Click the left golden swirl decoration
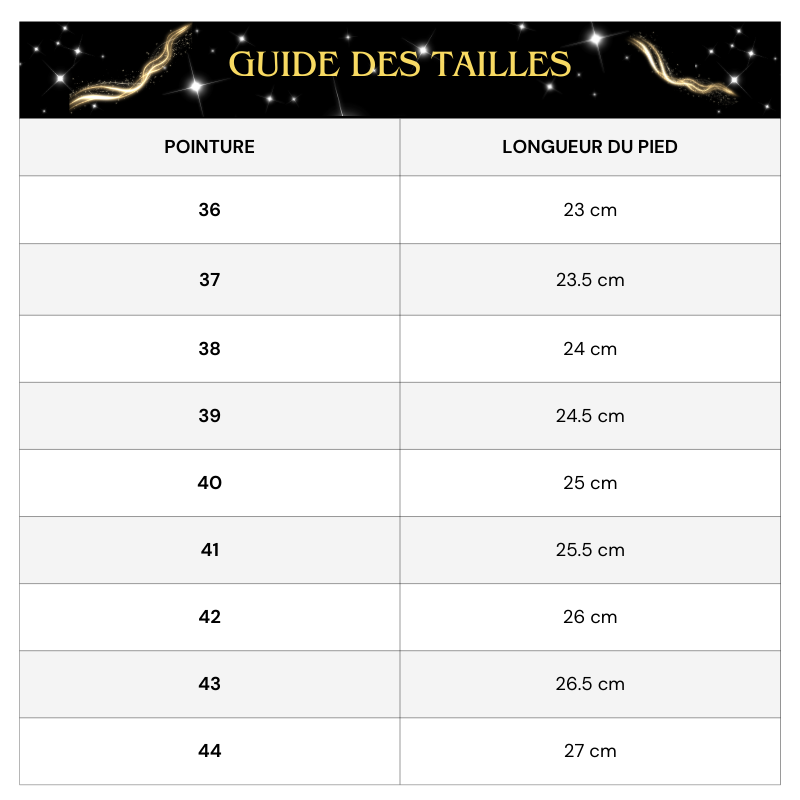 coord(128,72)
